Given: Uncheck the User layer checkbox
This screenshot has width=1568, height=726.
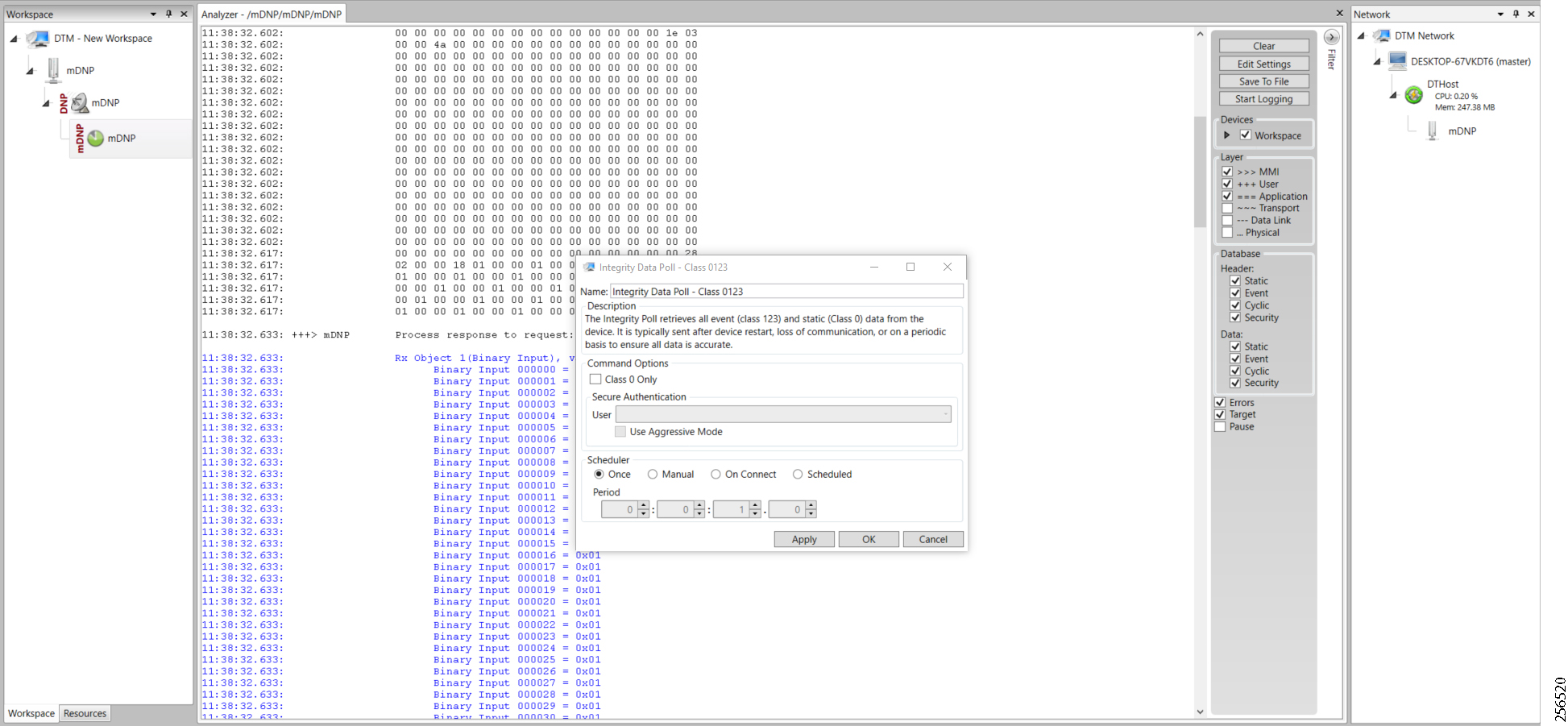Looking at the screenshot, I should pyautogui.click(x=1227, y=184).
